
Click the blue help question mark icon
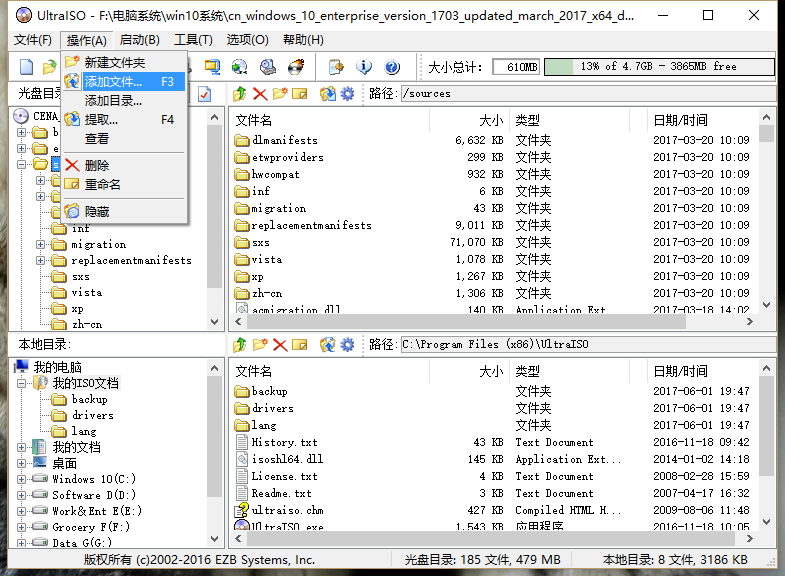[392, 67]
